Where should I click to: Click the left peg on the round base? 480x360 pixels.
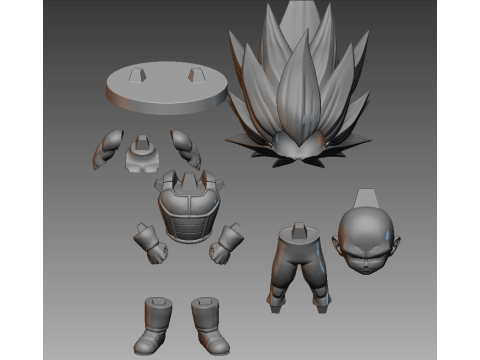(138, 74)
